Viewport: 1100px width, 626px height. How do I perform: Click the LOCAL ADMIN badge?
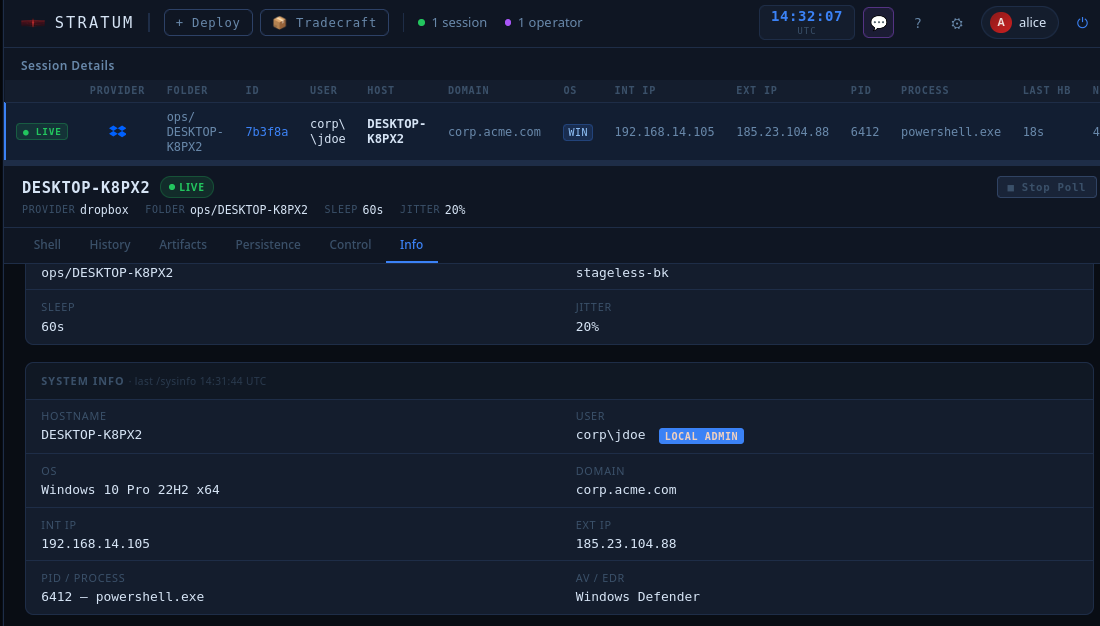[701, 436]
